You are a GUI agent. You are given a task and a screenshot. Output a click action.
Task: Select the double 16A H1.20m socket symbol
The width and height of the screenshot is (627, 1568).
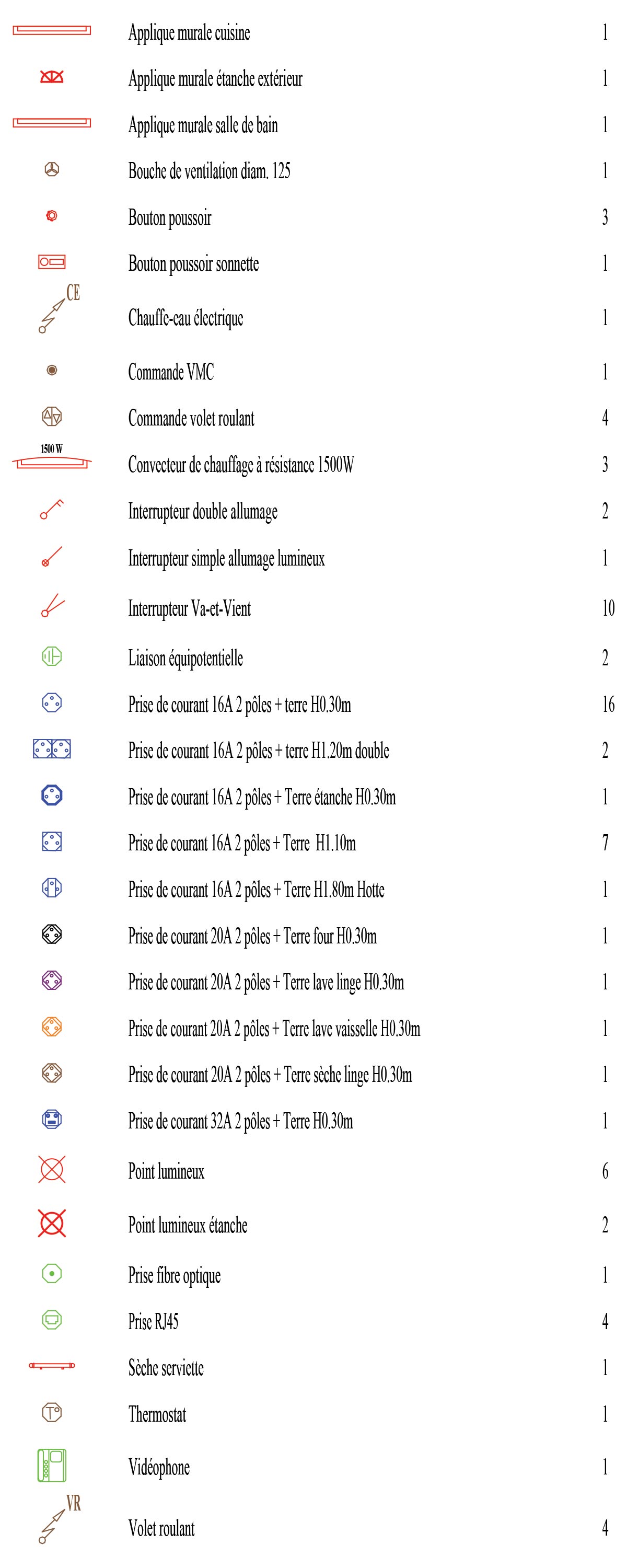coord(52,748)
